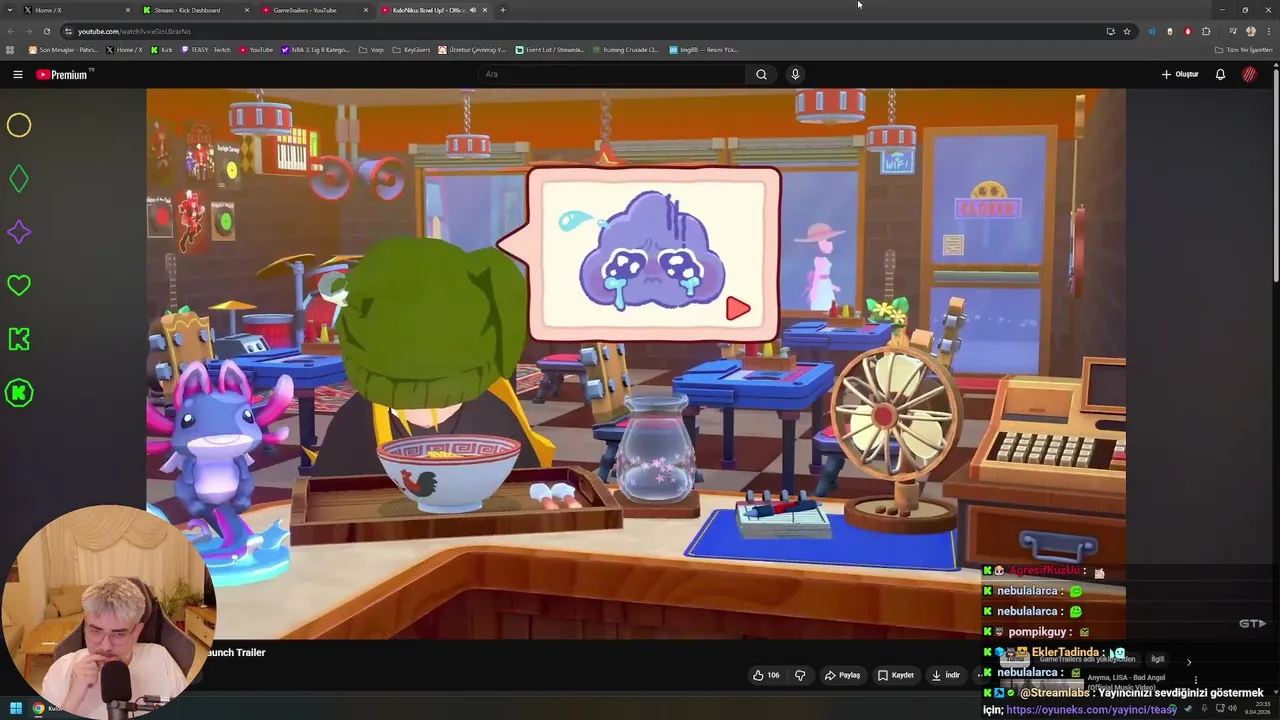Reload the current page
The image size is (1280, 720).
coord(47,31)
